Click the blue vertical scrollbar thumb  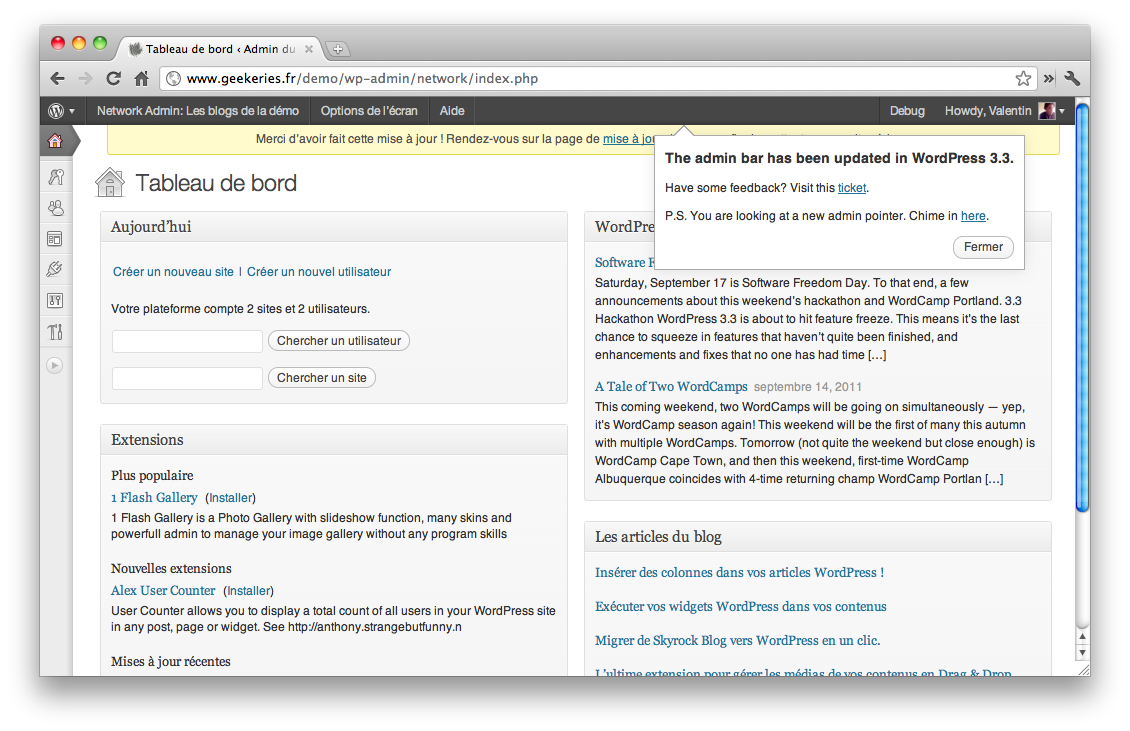[1082, 308]
